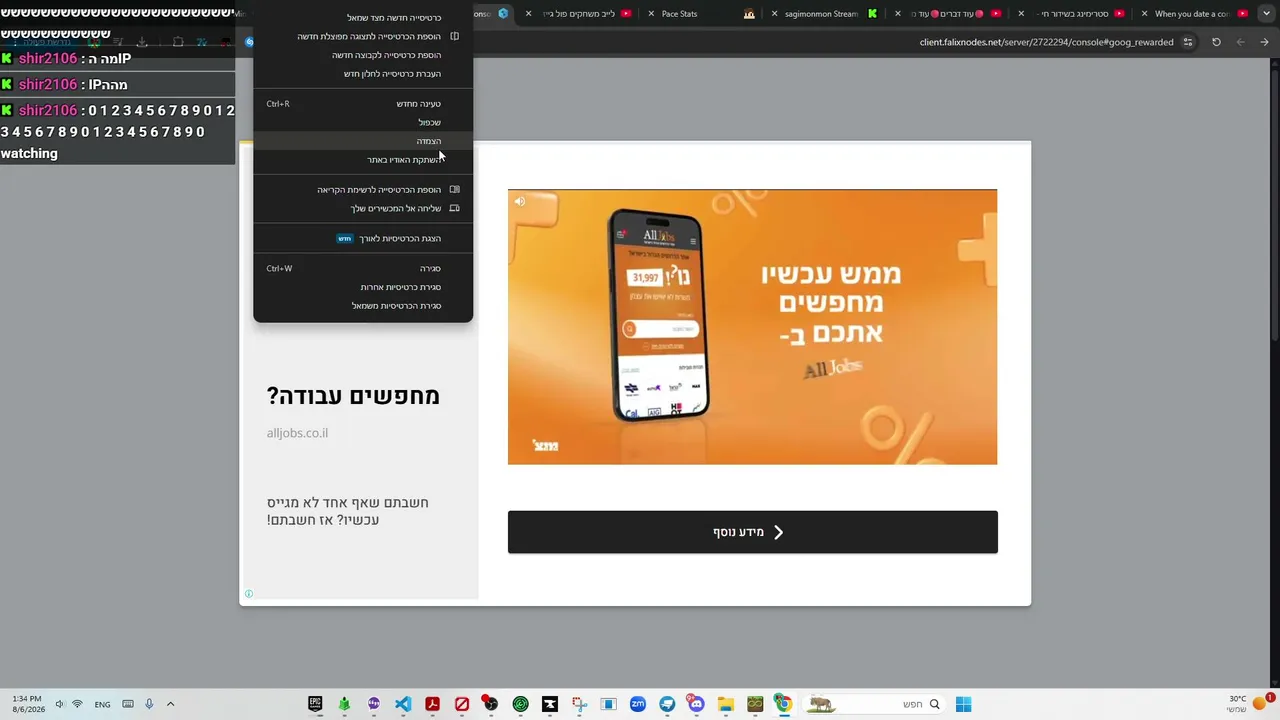
Task: Choose 'סגירה' to close the tab
Action: coord(363,269)
